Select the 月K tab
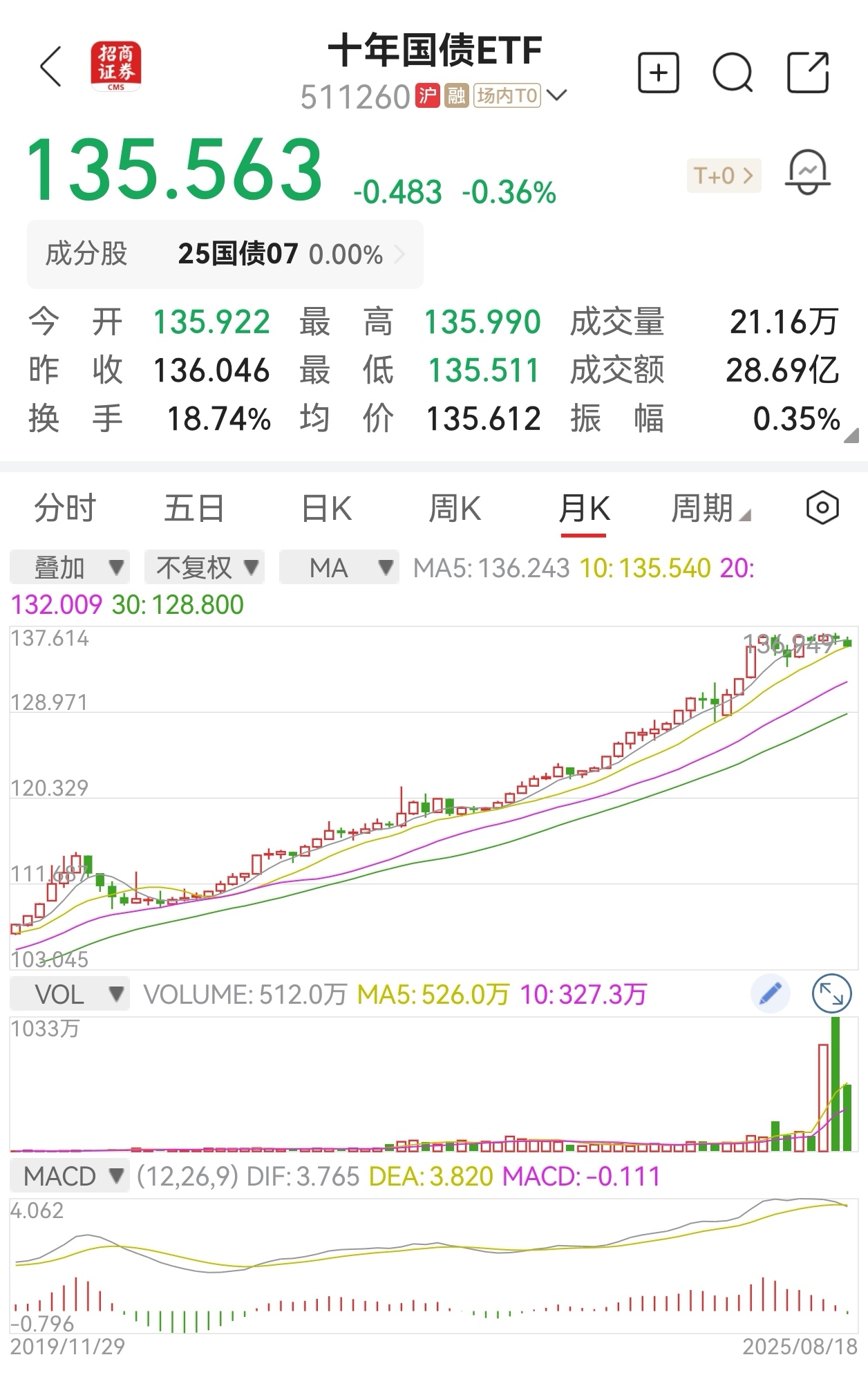 pos(584,509)
